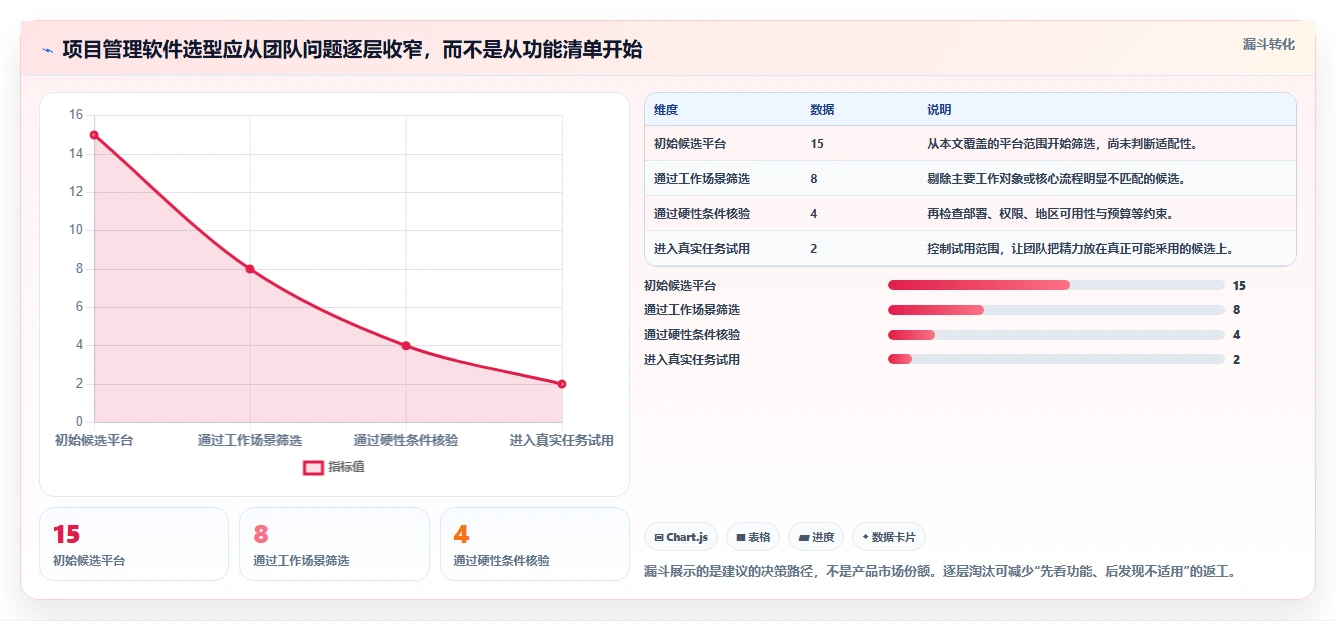Open the 15 初始候选平台 stat card
Screen dimensions: 1336x621
click(x=134, y=544)
